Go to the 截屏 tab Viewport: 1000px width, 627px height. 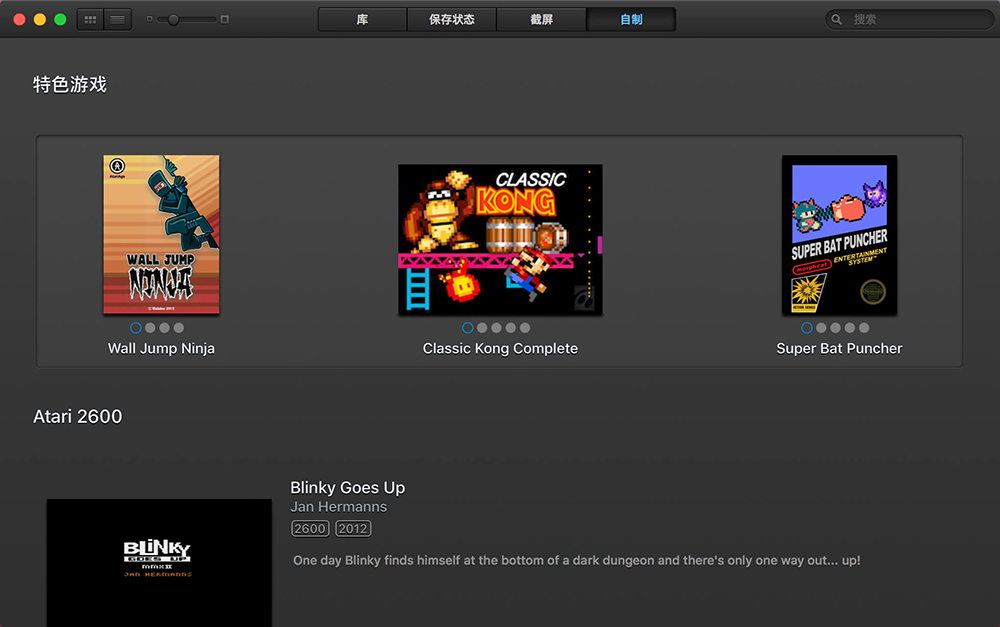541,20
